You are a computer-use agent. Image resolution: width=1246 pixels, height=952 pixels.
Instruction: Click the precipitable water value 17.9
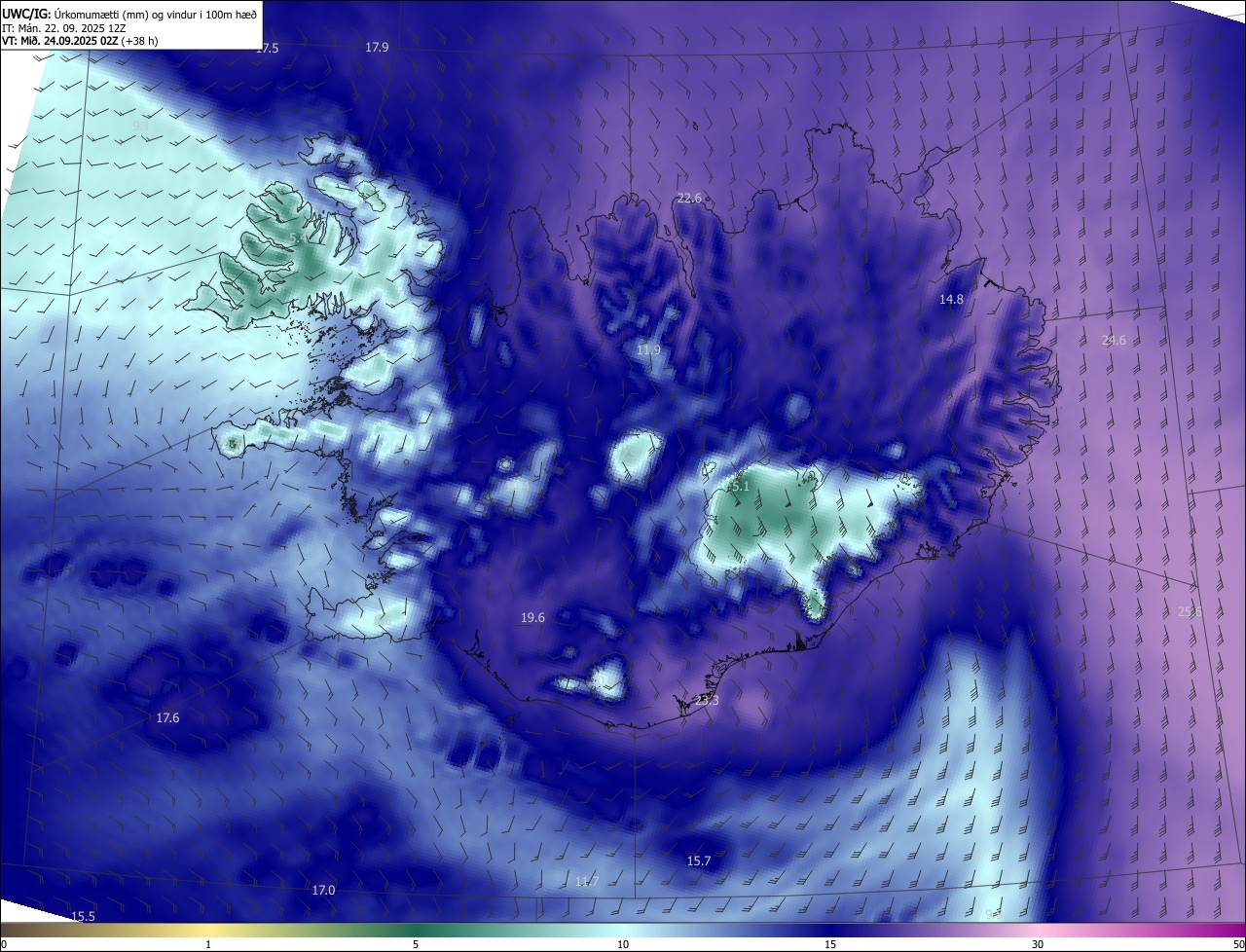[x=377, y=48]
